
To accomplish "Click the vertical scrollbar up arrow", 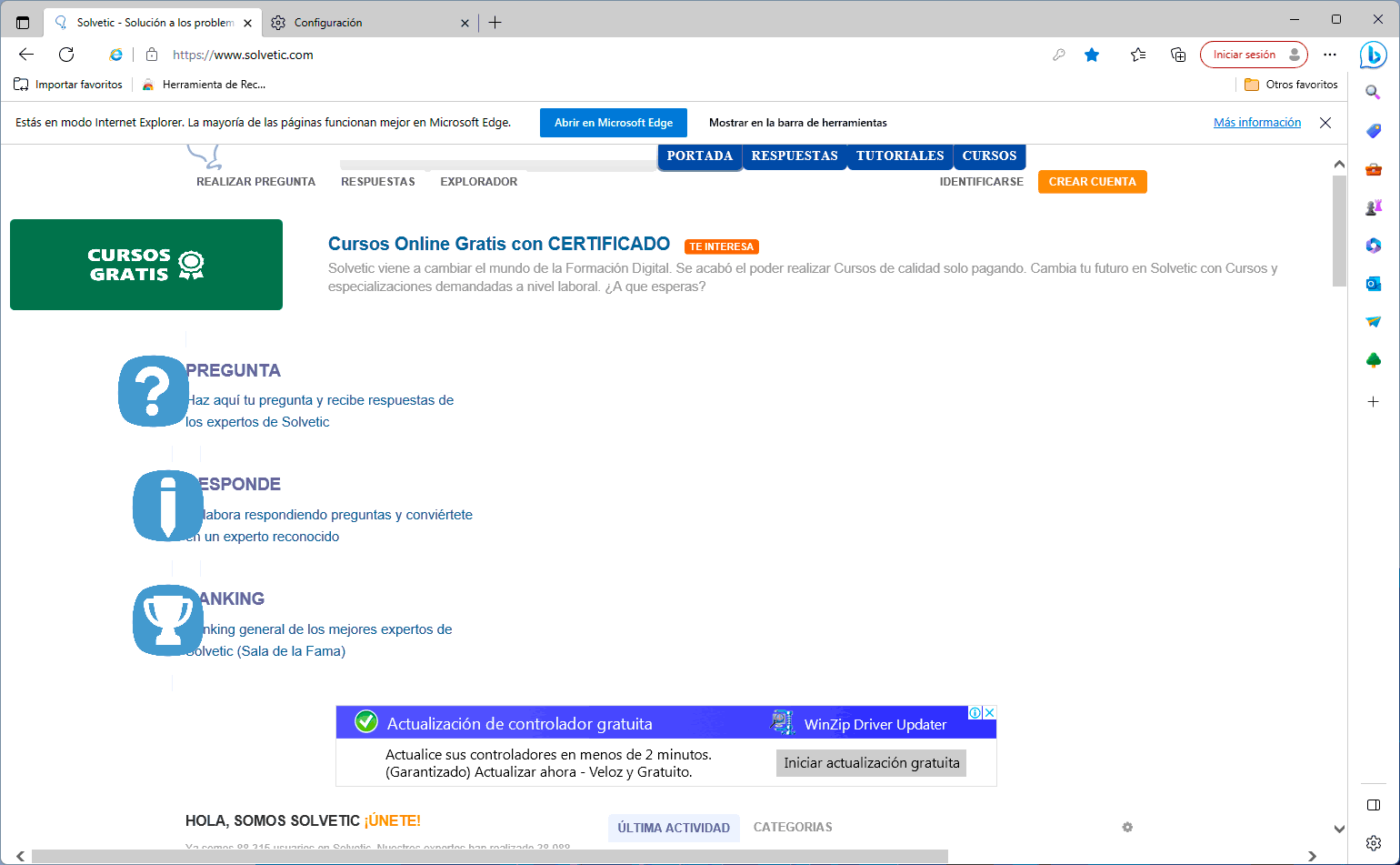I will point(1339,165).
